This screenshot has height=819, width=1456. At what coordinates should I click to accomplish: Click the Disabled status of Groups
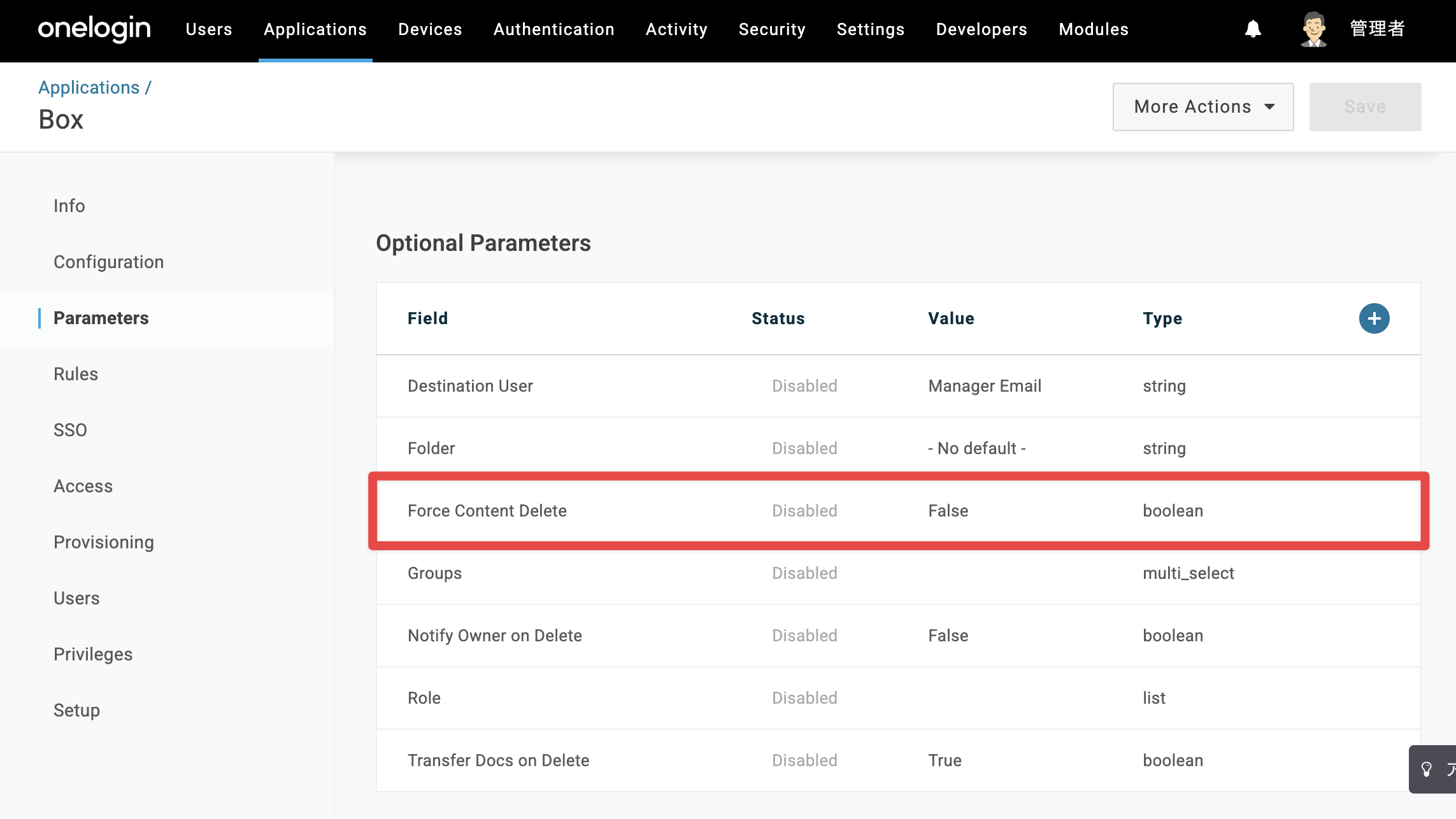(x=804, y=573)
